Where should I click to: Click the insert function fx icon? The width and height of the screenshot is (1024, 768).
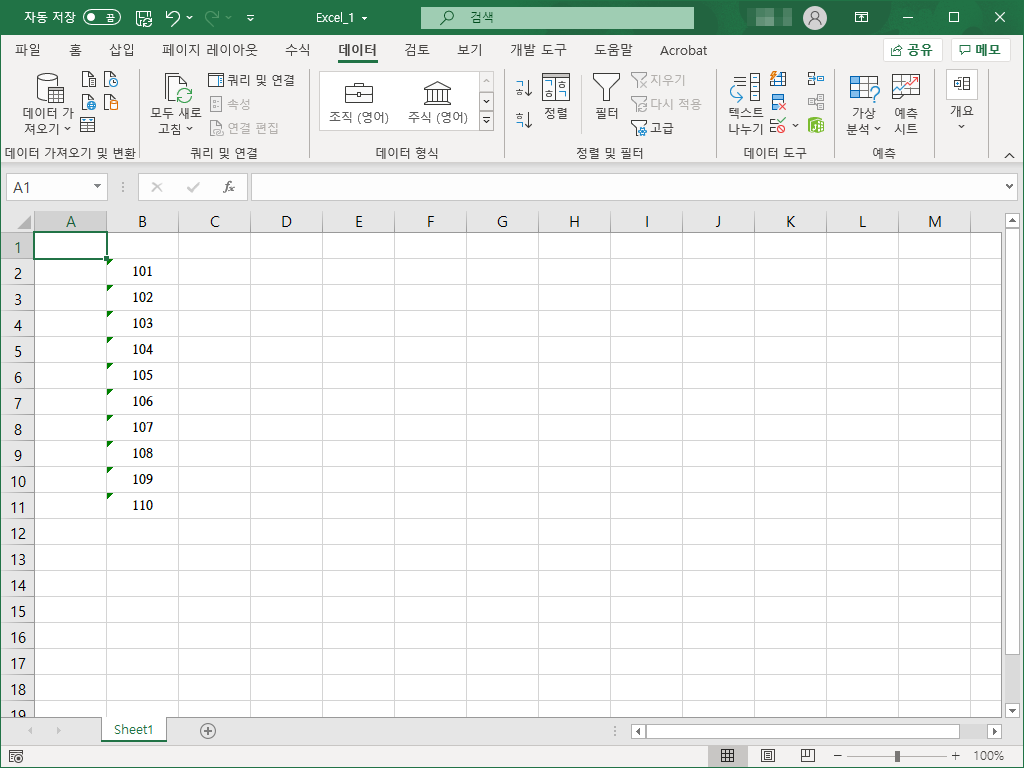point(229,187)
